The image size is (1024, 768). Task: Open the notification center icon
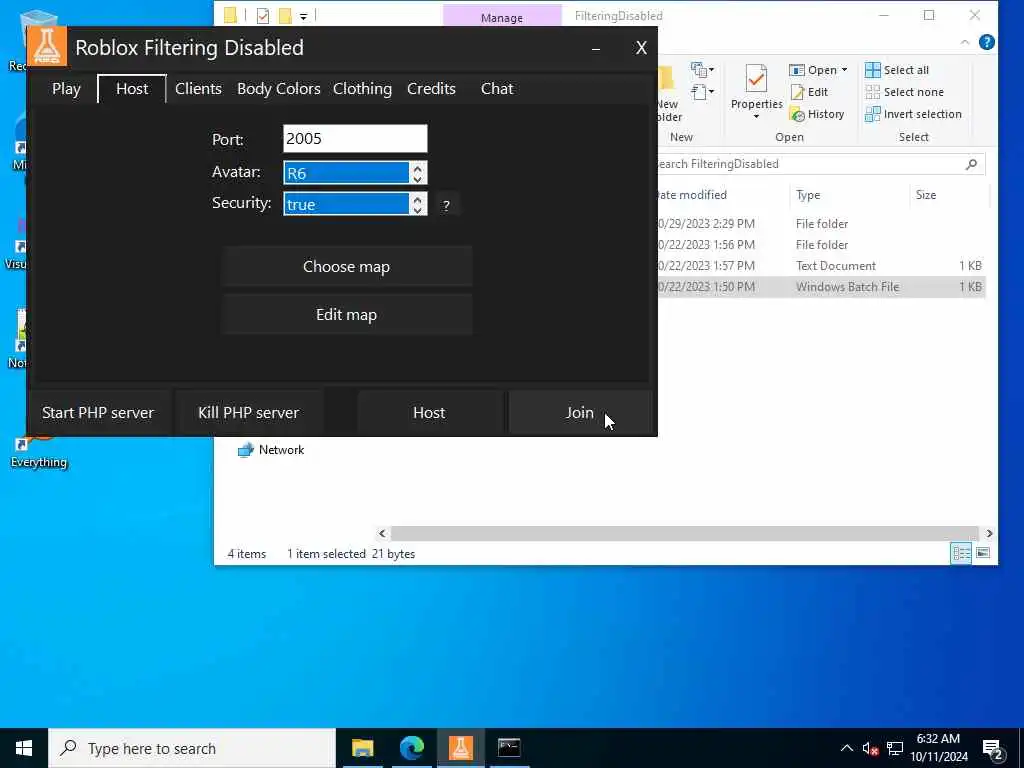[x=993, y=750]
